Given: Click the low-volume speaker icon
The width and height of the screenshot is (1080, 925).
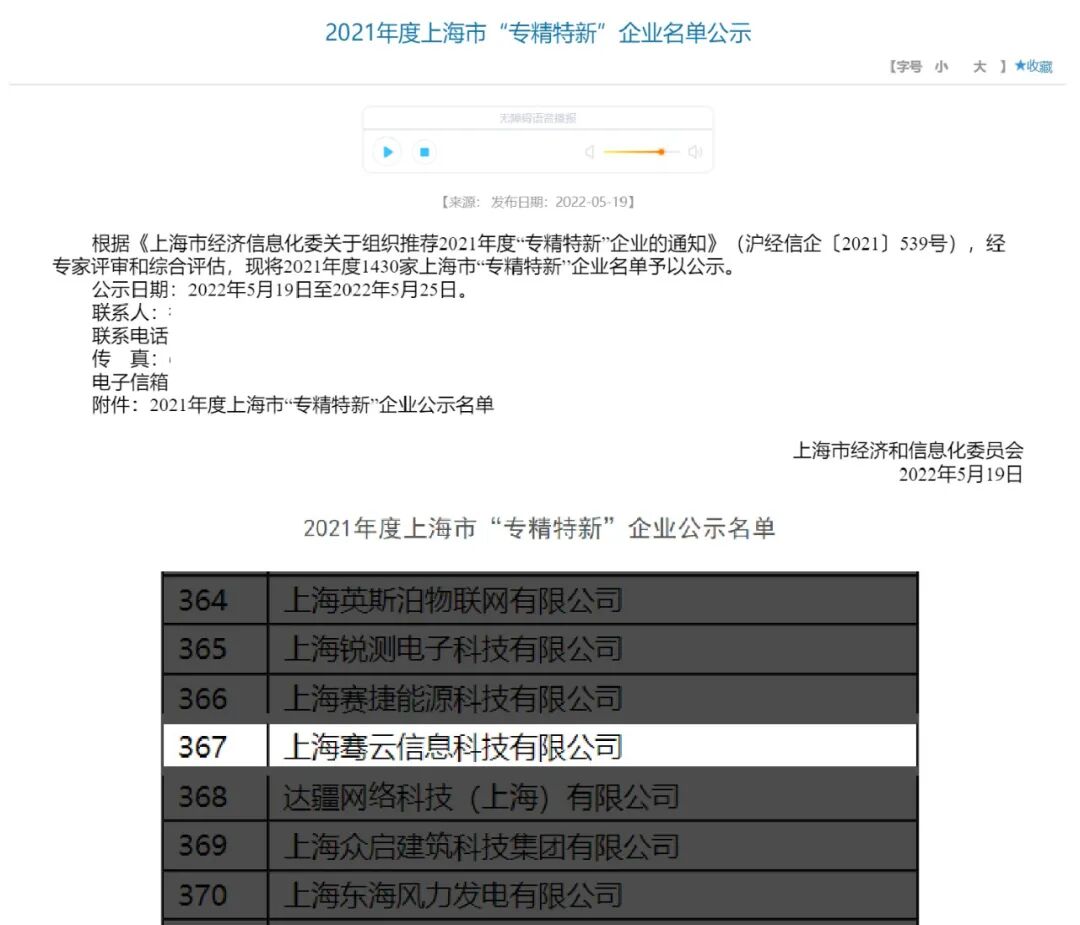Looking at the screenshot, I should (x=589, y=152).
